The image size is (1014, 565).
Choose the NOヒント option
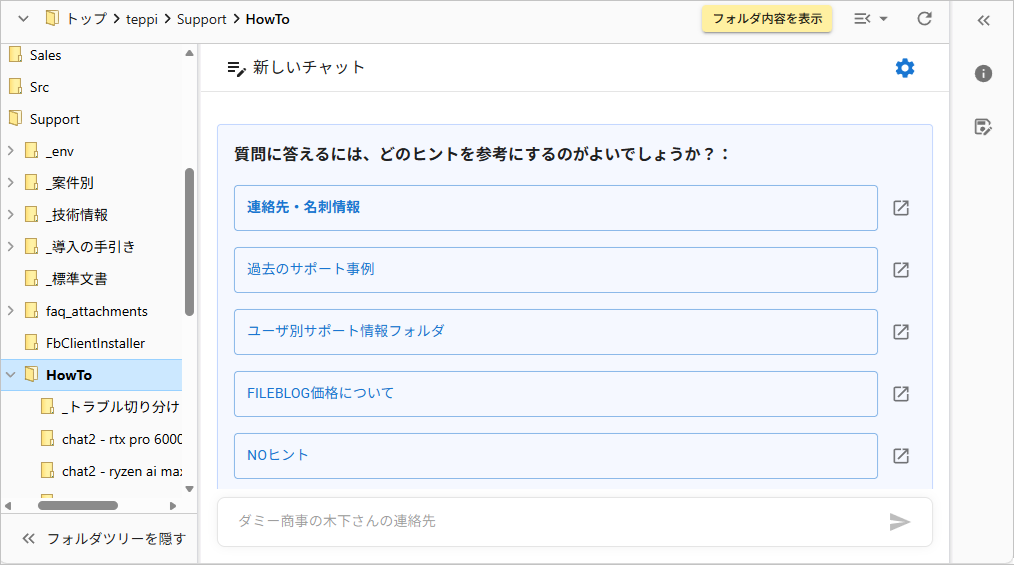coord(555,456)
